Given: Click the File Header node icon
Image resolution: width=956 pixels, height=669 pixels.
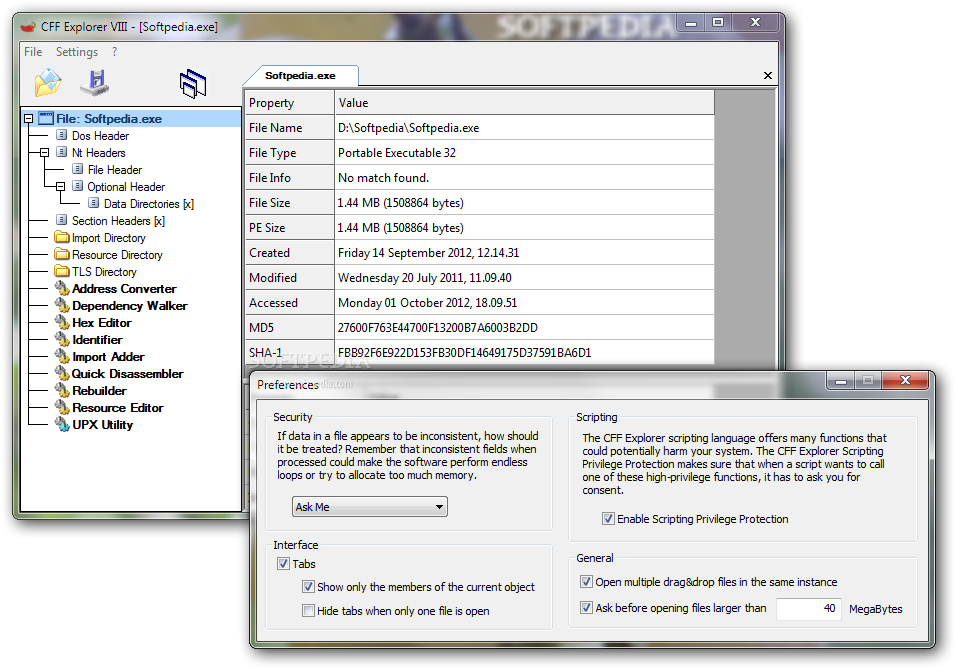Looking at the screenshot, I should [x=77, y=169].
